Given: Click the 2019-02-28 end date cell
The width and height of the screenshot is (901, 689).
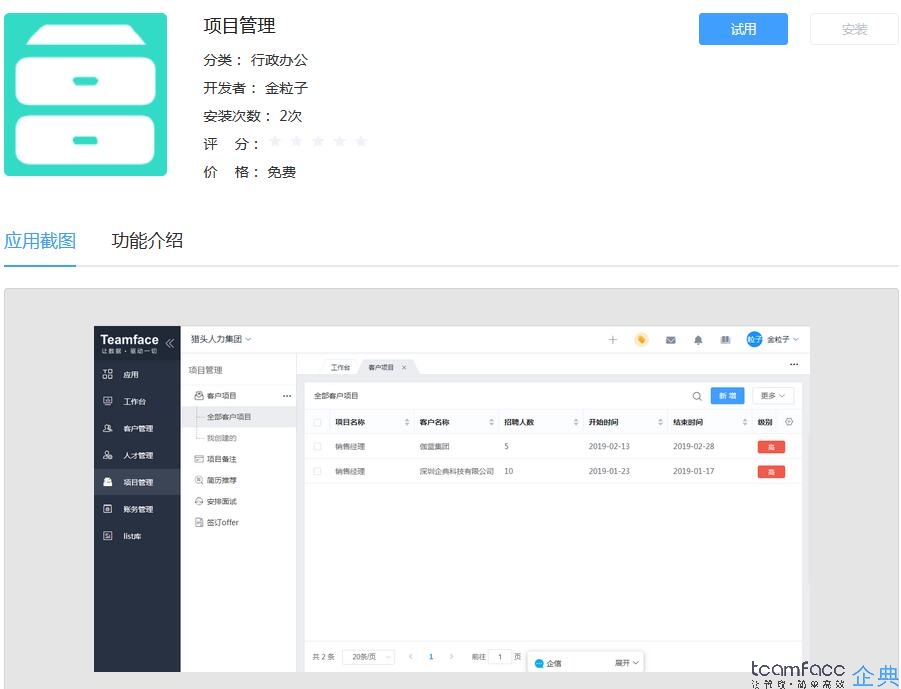Looking at the screenshot, I should [694, 446].
